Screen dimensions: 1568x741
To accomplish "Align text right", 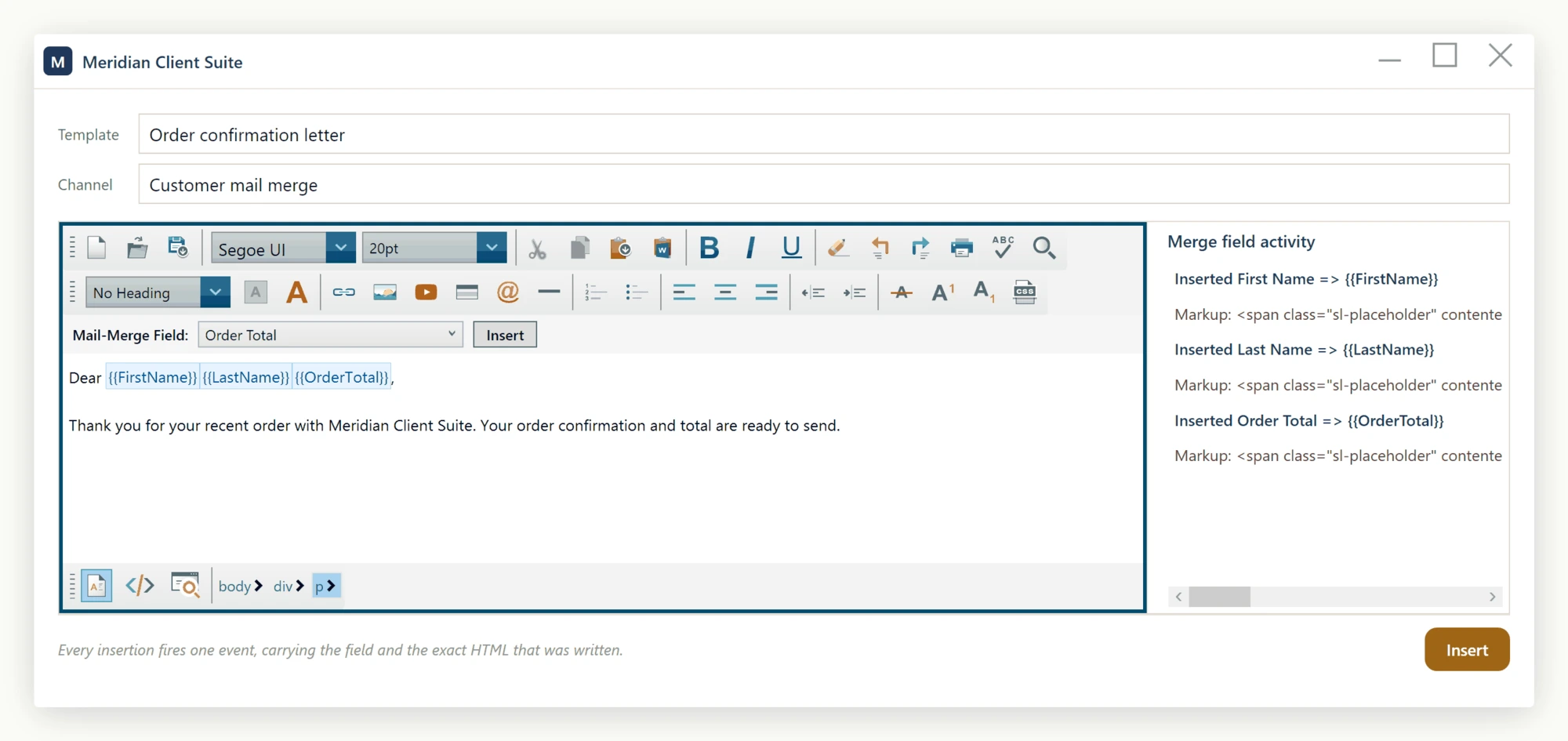I will pos(766,292).
